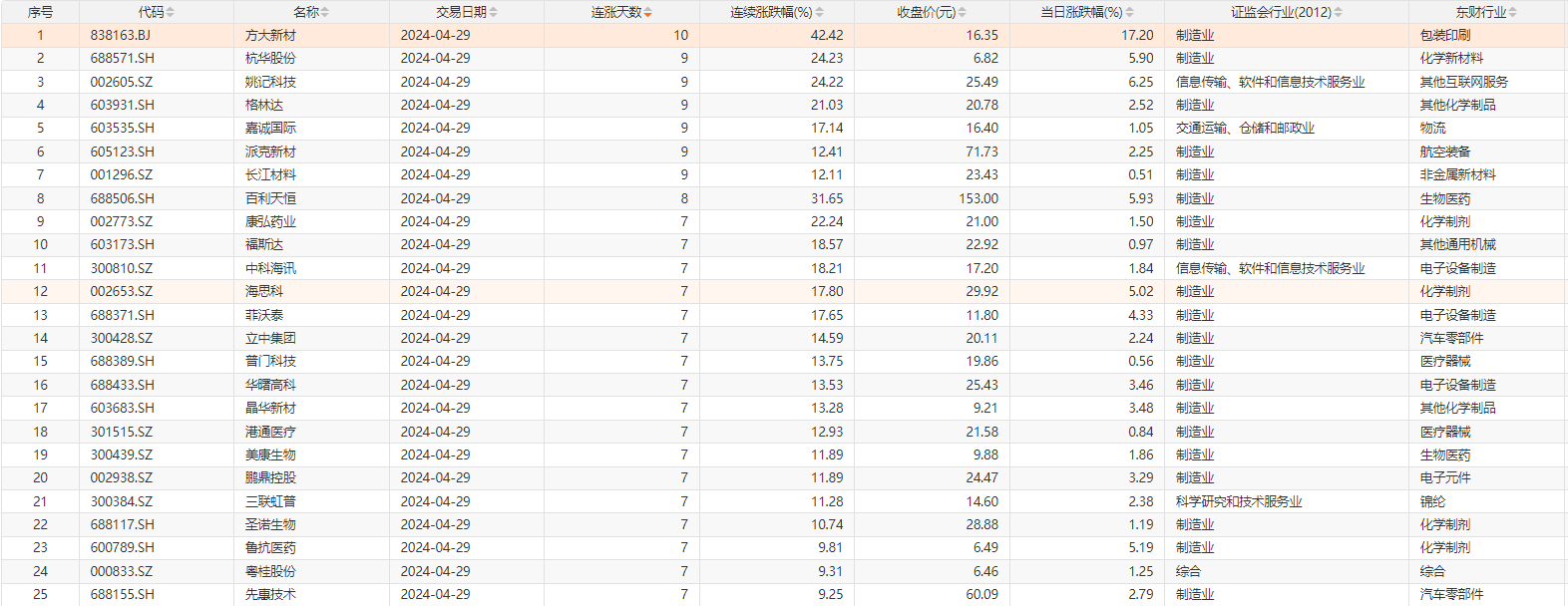Image resolution: width=1568 pixels, height=606 pixels.
Task: Click the 包装印刷 industry cell
Action: 1445,35
